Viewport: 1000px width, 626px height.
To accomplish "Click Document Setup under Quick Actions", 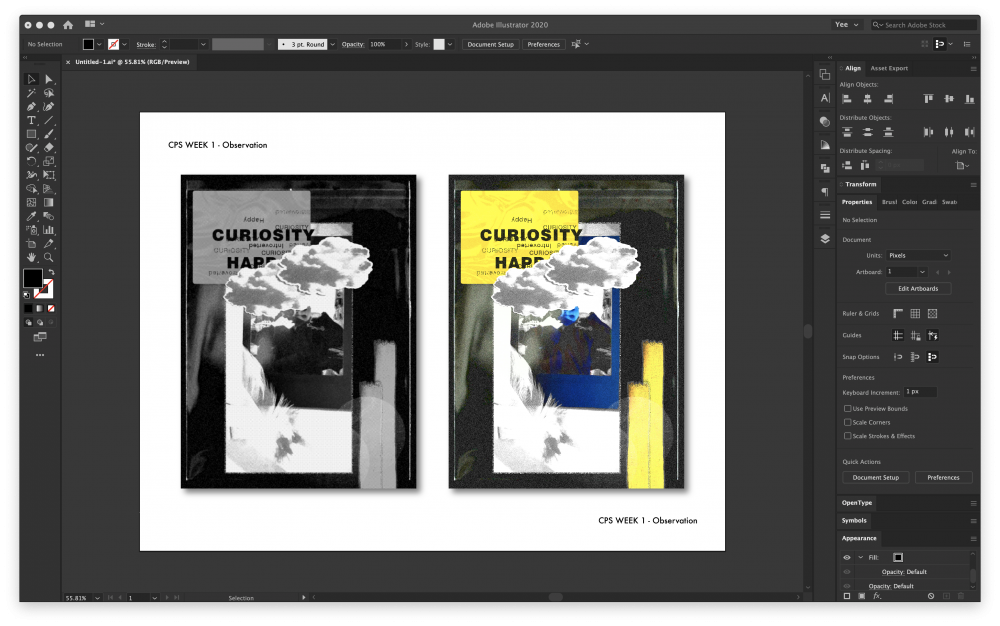I will 876,477.
